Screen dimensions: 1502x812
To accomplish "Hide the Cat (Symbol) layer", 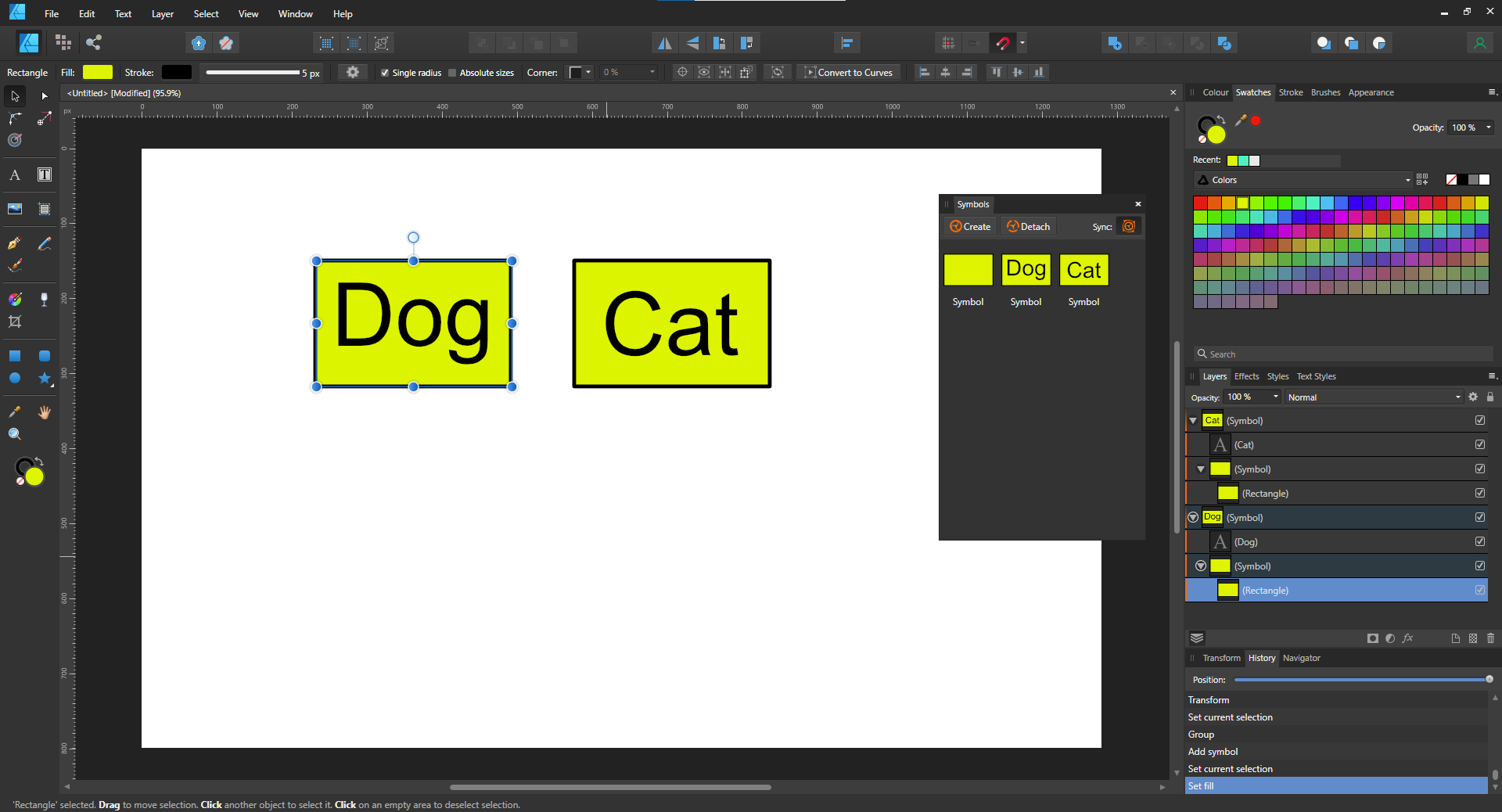I will coord(1480,420).
